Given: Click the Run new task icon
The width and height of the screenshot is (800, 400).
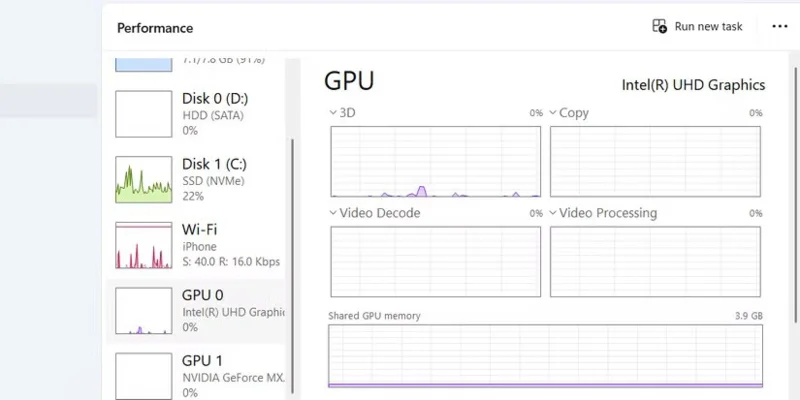Looking at the screenshot, I should tap(660, 27).
